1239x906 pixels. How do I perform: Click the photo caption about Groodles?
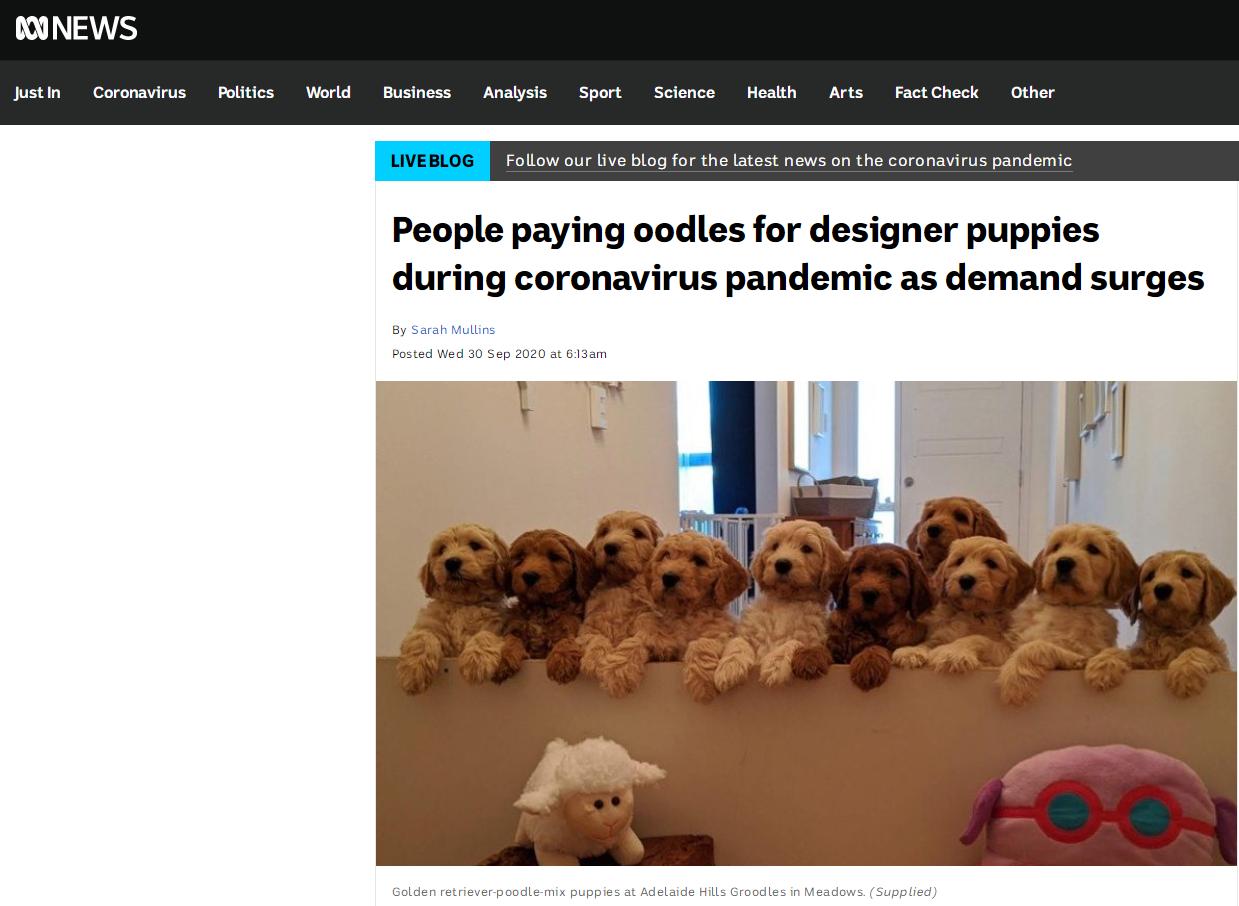click(x=664, y=891)
